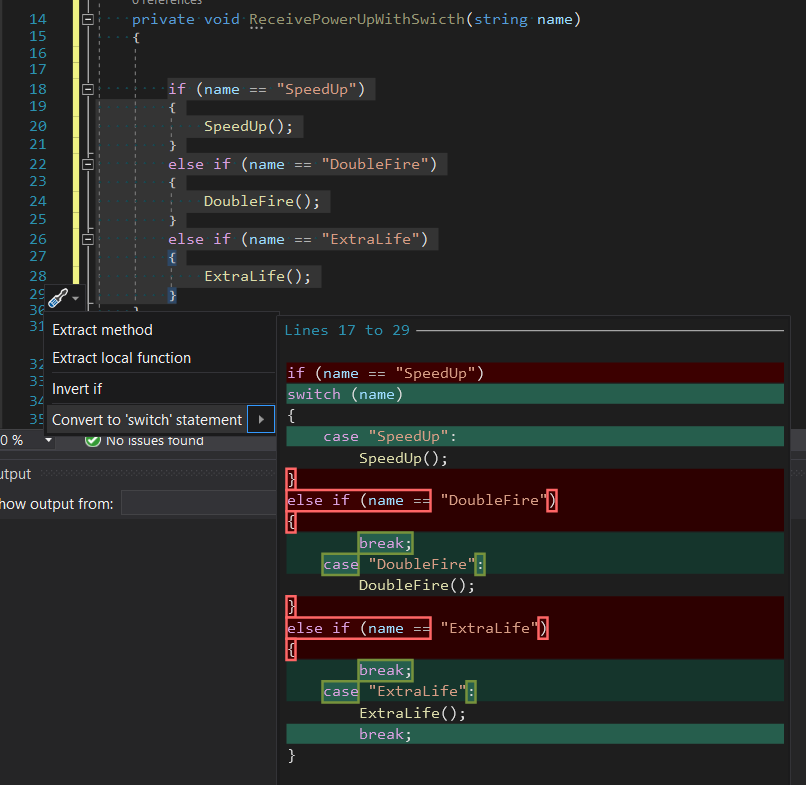Click the final break; in the preview

point(385,734)
